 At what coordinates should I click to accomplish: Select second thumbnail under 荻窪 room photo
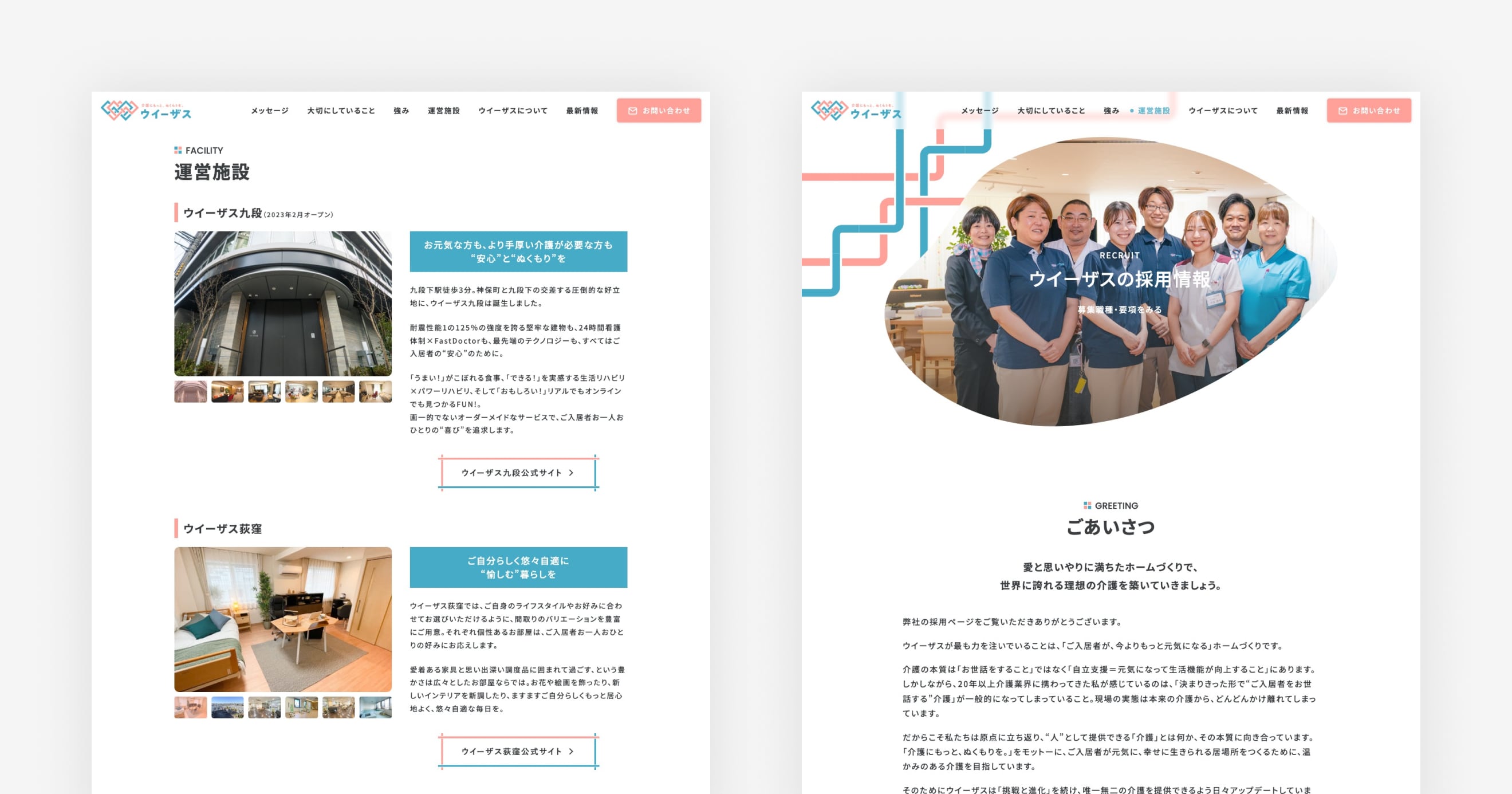point(227,707)
